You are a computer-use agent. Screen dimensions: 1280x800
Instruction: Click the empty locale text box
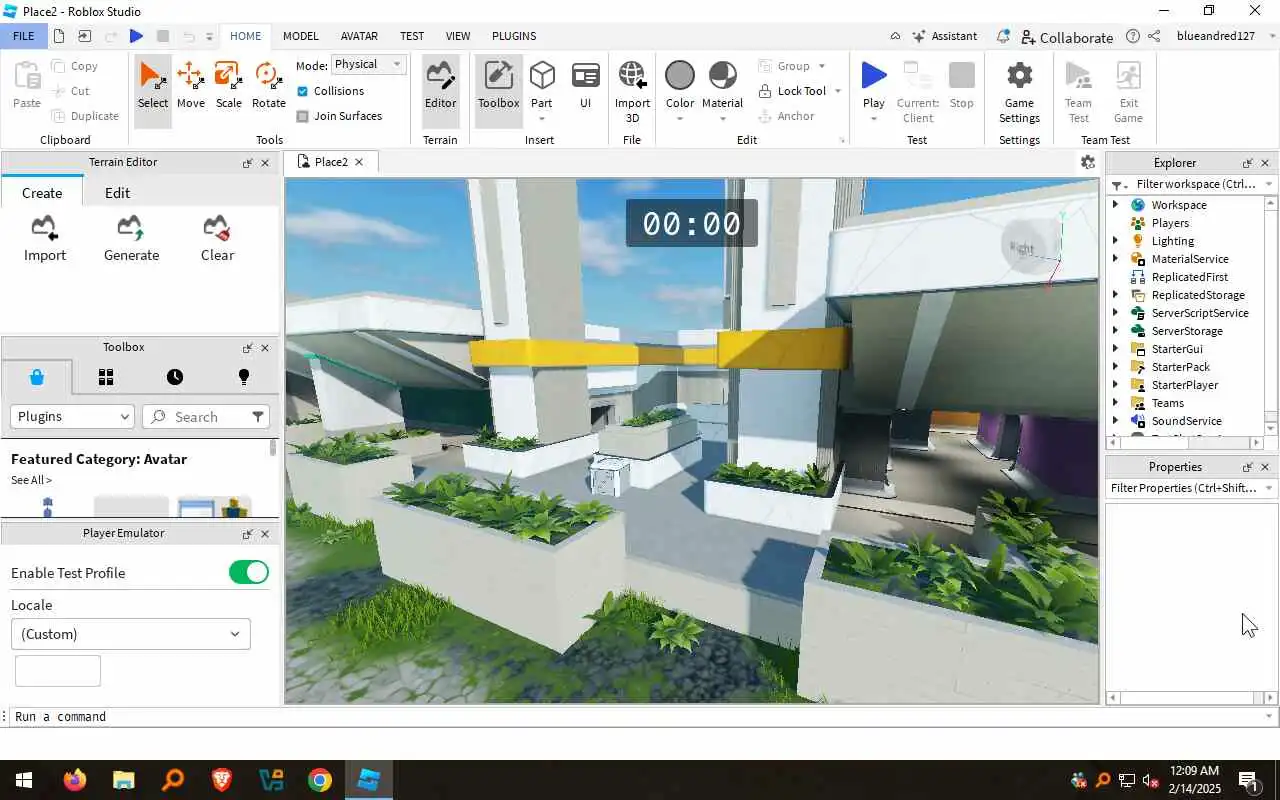58,671
